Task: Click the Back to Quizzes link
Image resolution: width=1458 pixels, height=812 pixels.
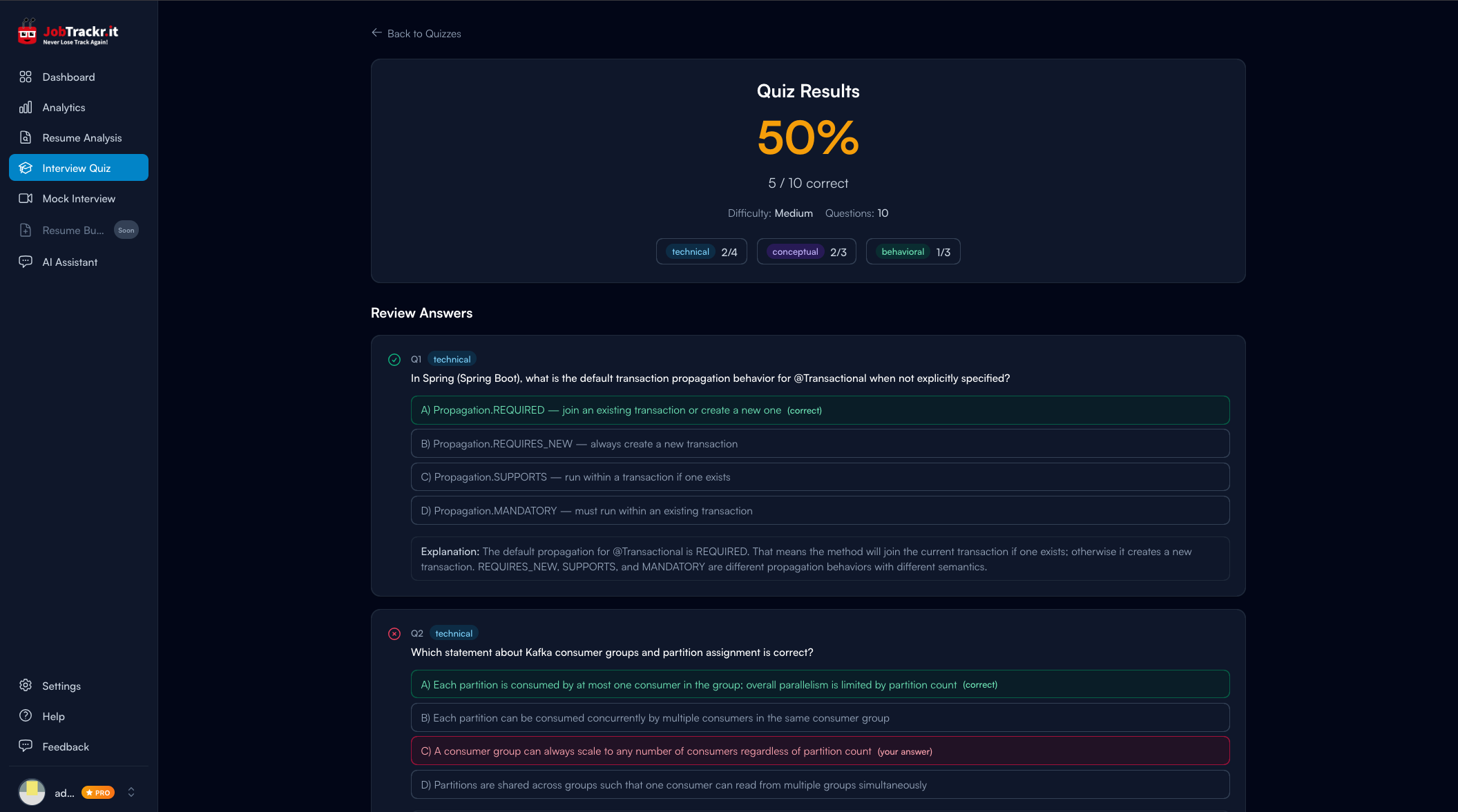Action: pos(415,33)
